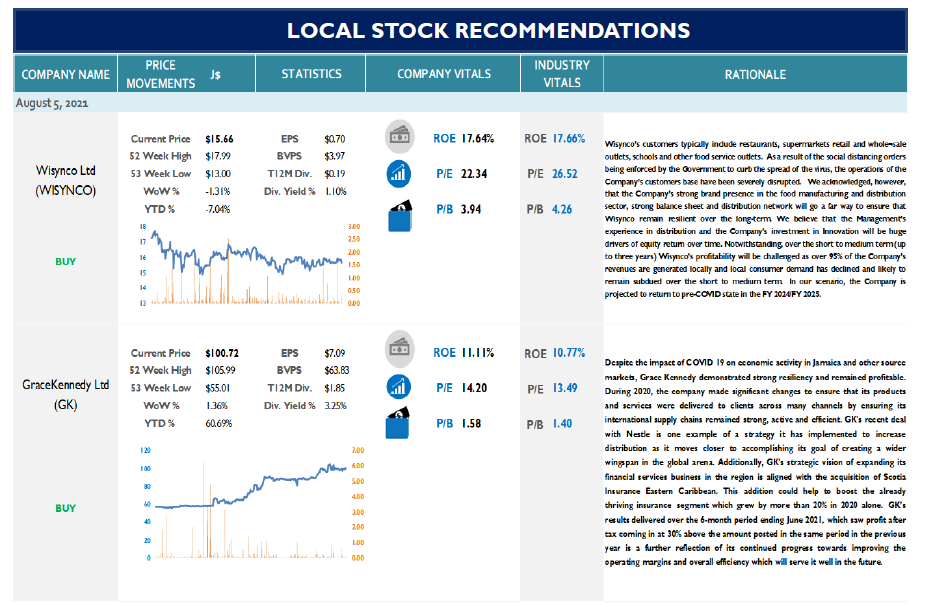Click the GraceKennedy rationale paragraph
This screenshot has height=607, width=934.
[x=755, y=462]
